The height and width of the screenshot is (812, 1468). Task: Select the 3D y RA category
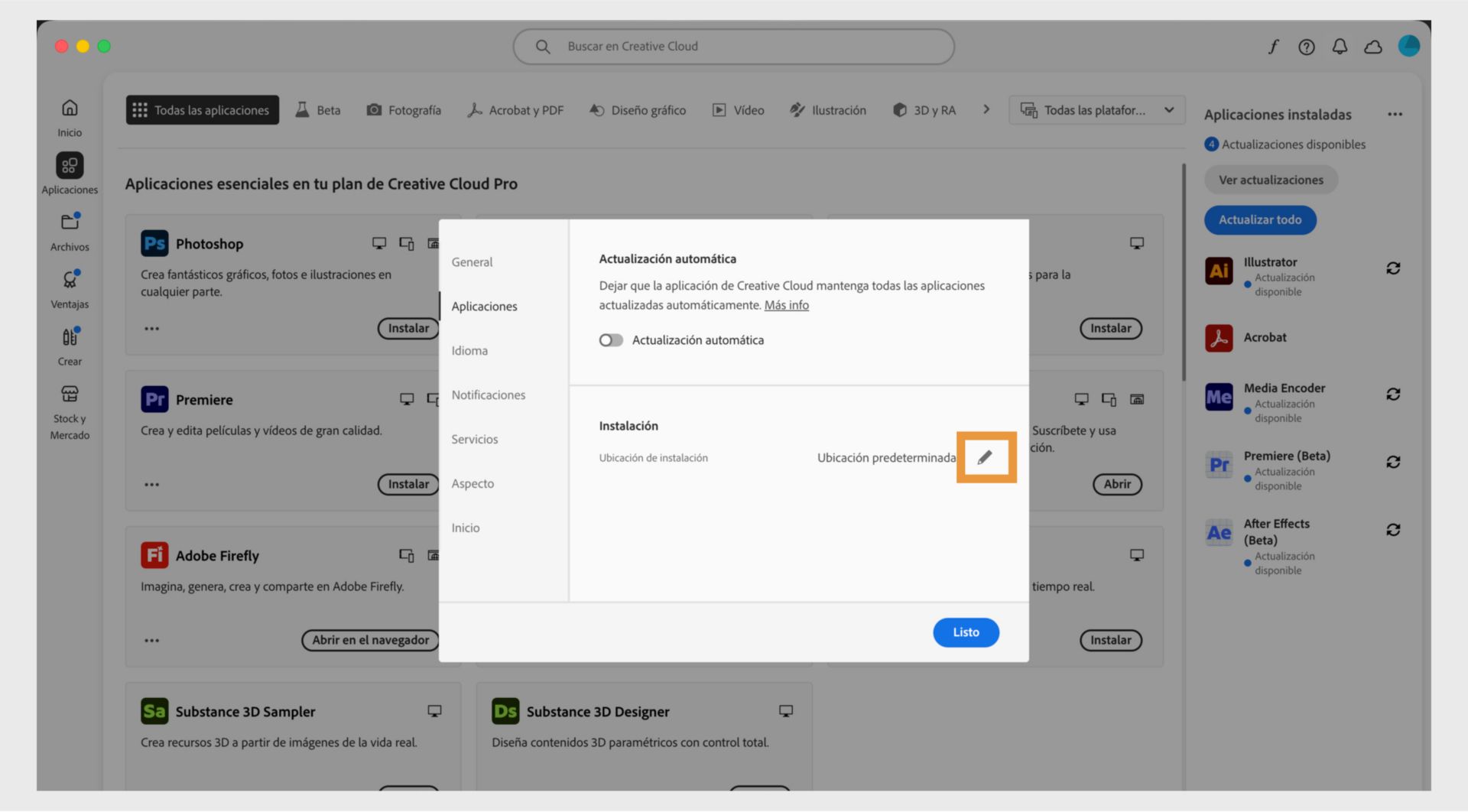(924, 110)
